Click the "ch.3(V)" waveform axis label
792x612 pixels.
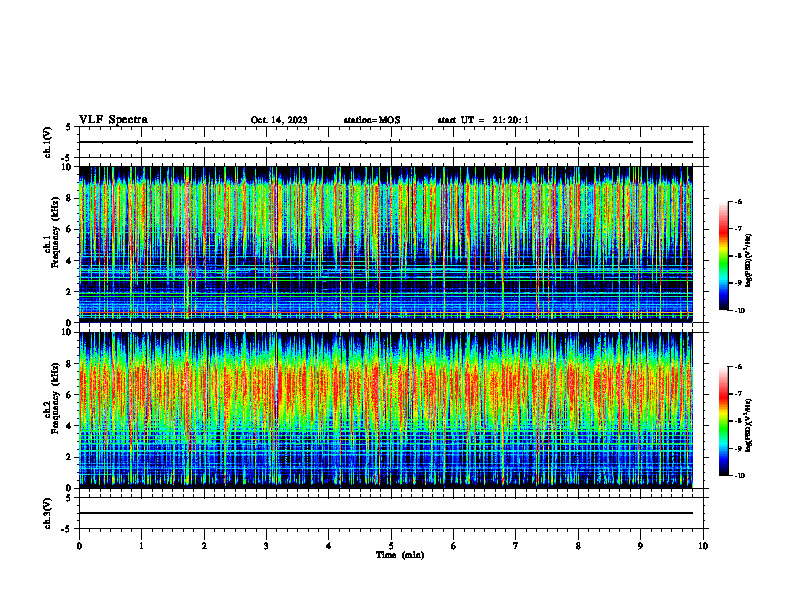(x=48, y=513)
